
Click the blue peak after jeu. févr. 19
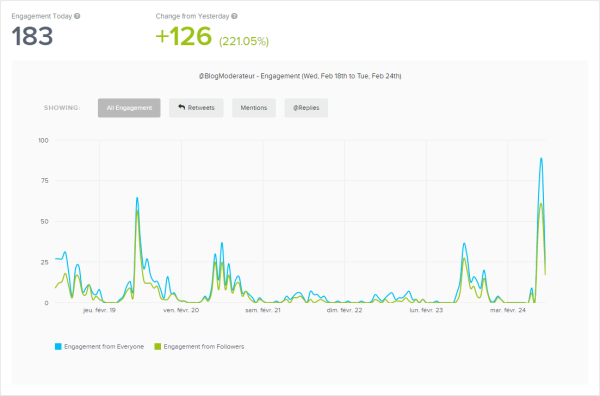(137, 198)
